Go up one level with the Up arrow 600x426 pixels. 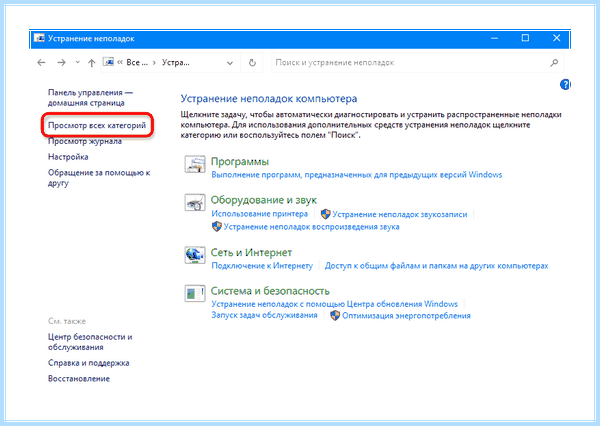(91, 63)
